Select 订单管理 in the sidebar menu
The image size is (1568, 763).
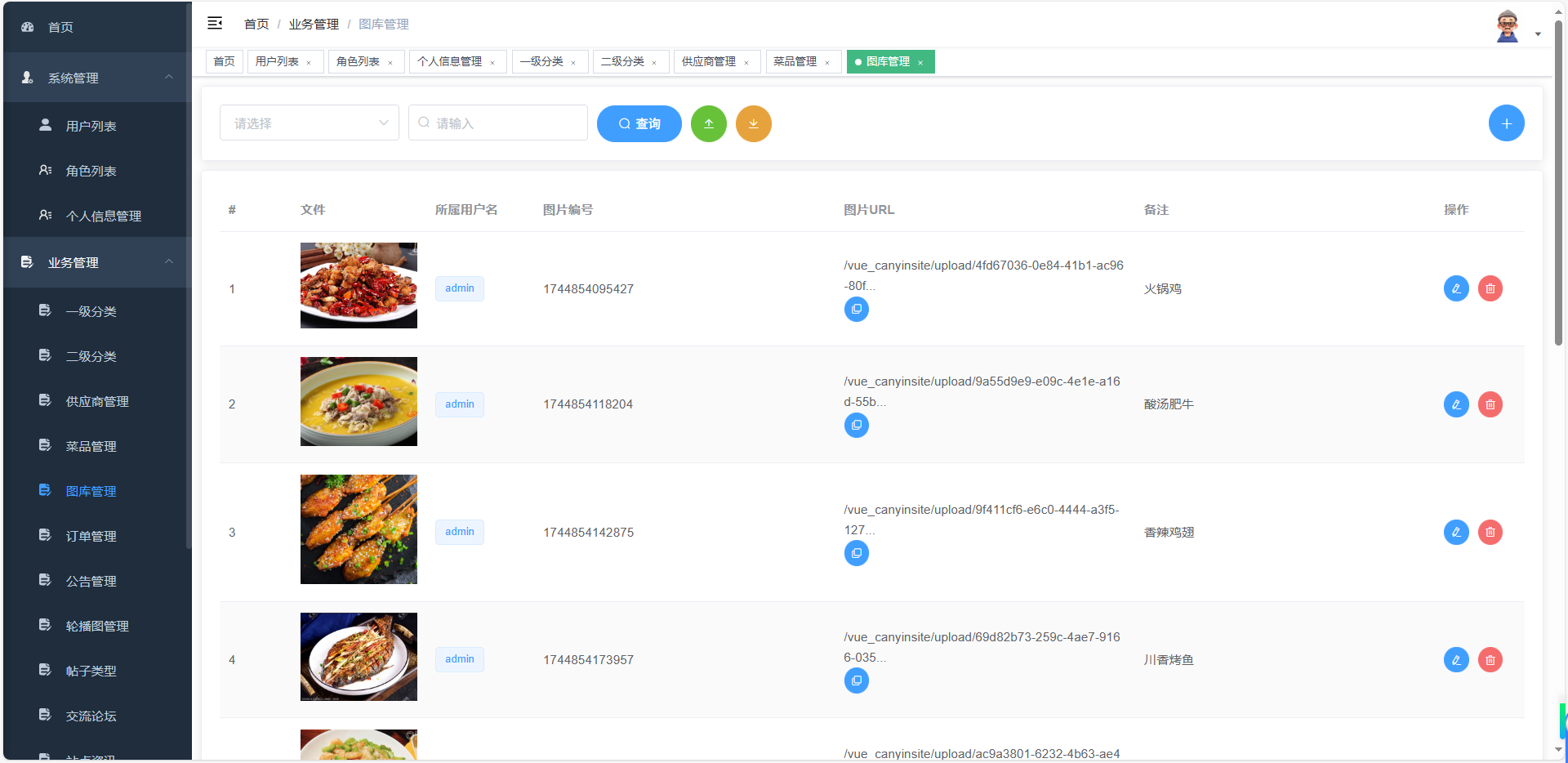pyautogui.click(x=93, y=535)
